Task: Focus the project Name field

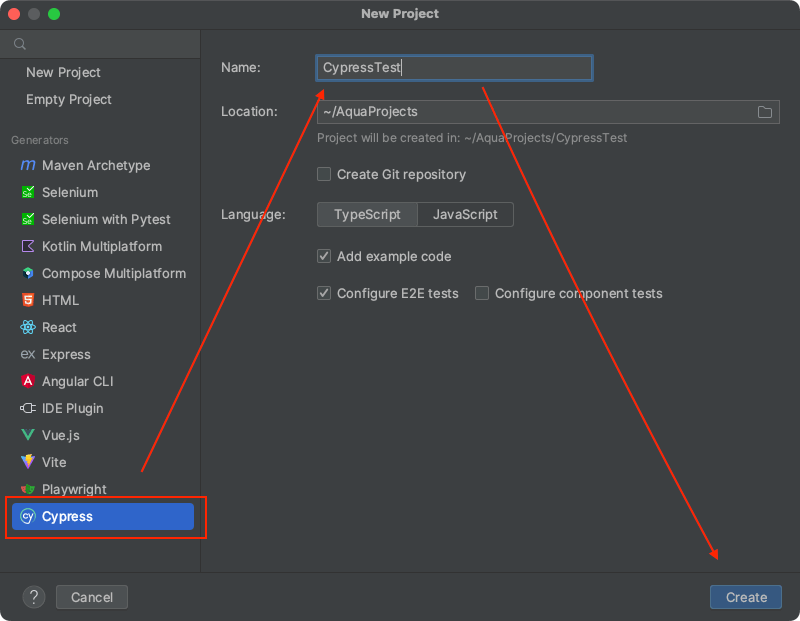Action: click(454, 68)
